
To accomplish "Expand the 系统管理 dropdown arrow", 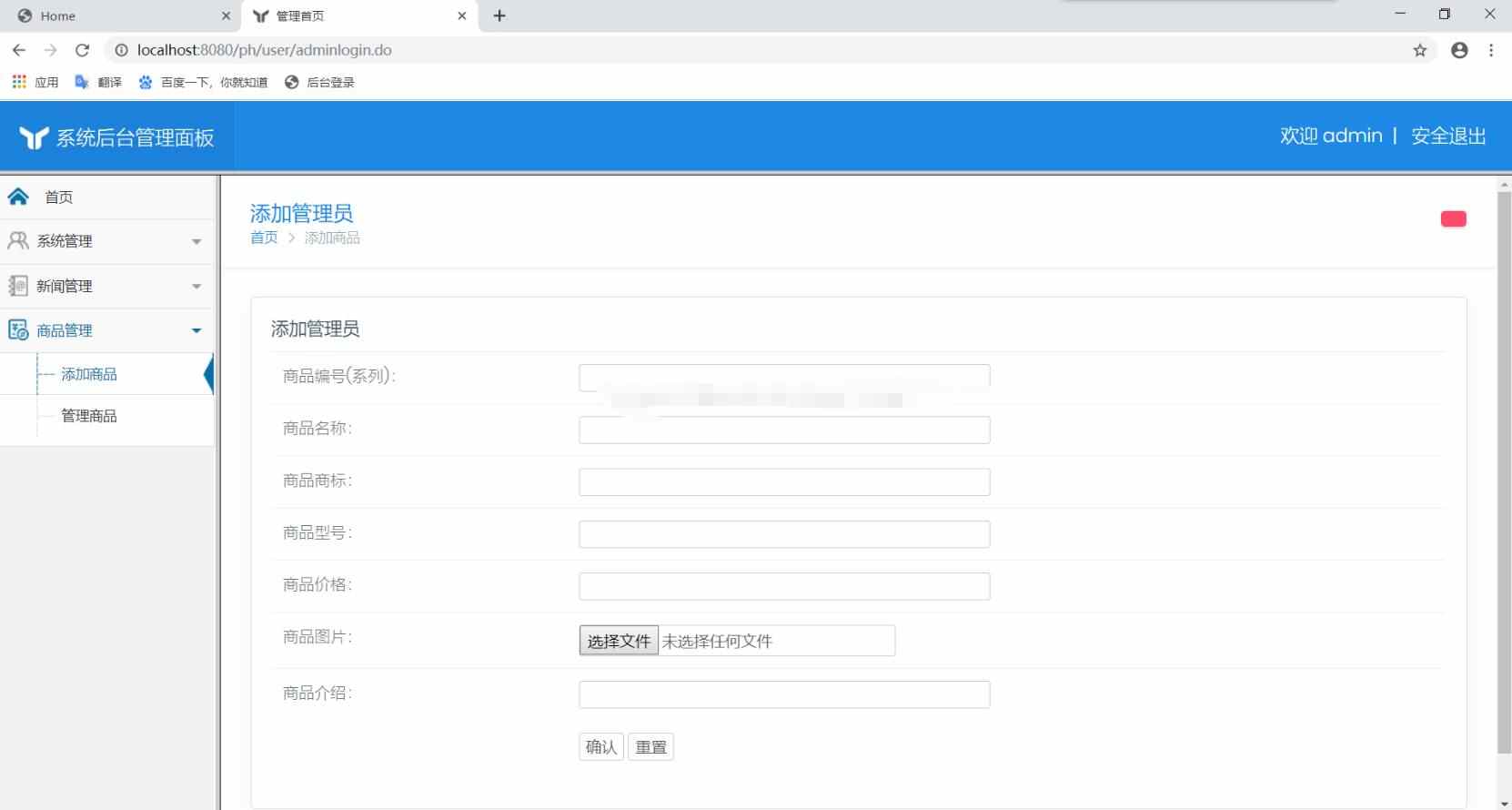I will click(197, 241).
